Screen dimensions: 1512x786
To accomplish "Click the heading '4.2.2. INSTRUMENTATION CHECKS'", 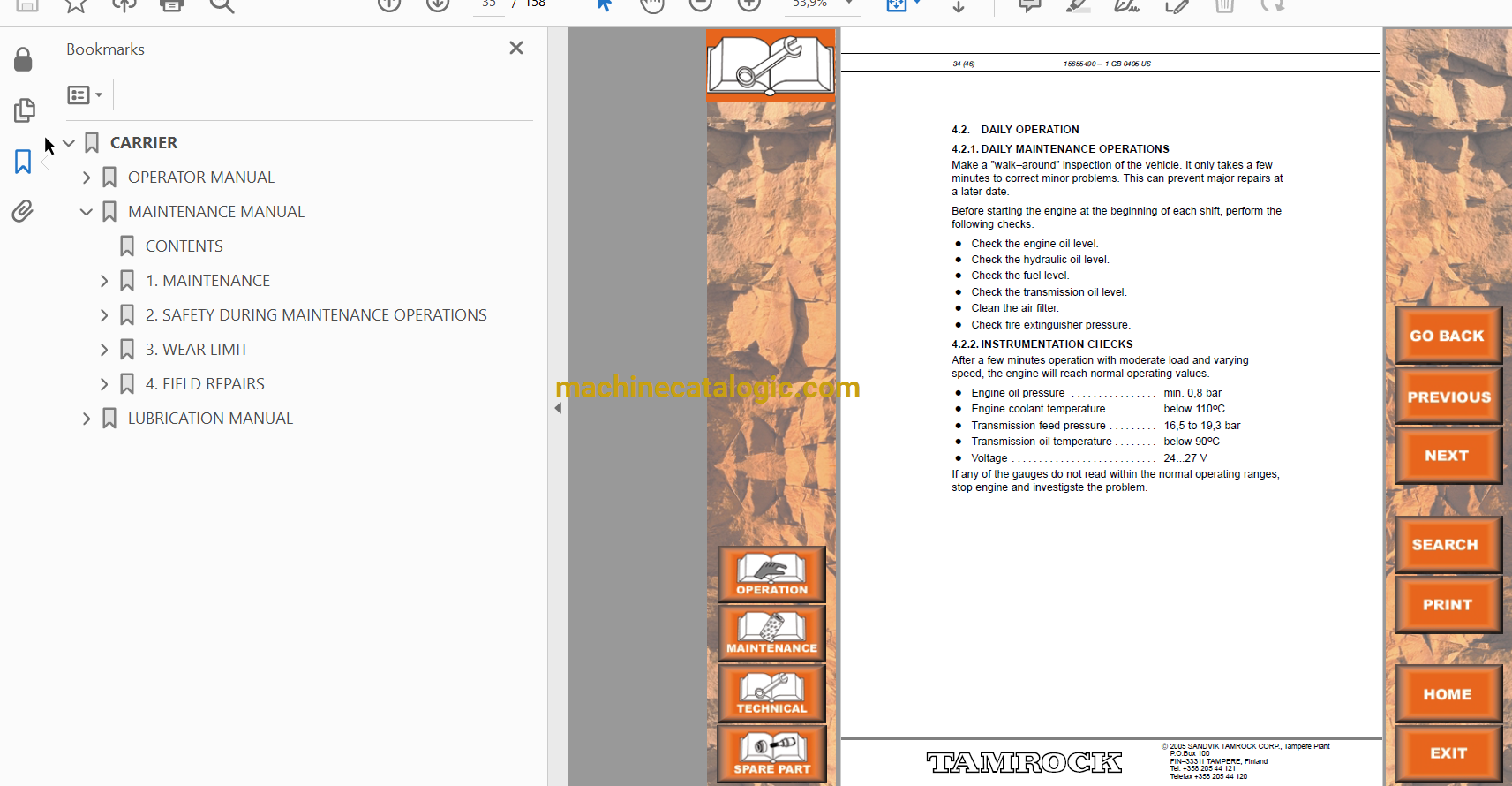I will [x=1042, y=344].
